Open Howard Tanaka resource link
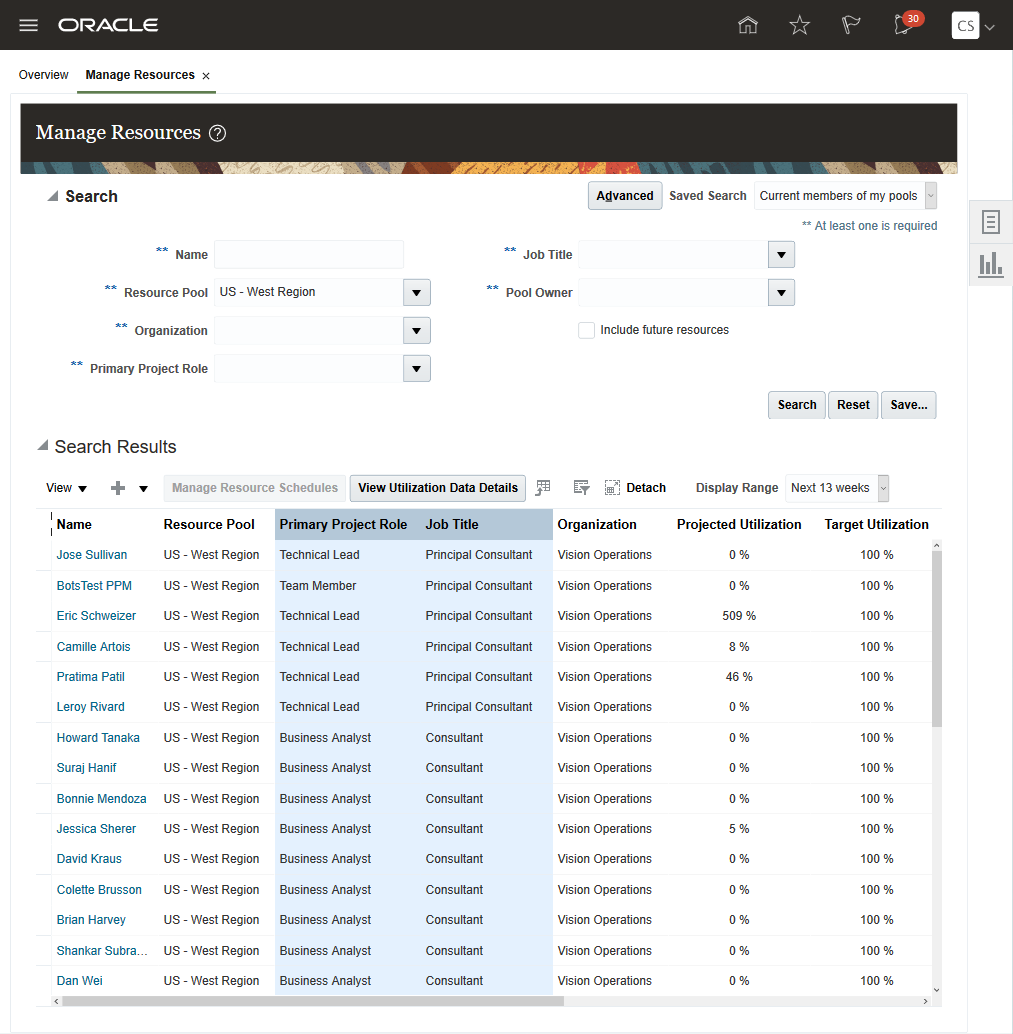This screenshot has height=1034, width=1013. click(x=98, y=738)
